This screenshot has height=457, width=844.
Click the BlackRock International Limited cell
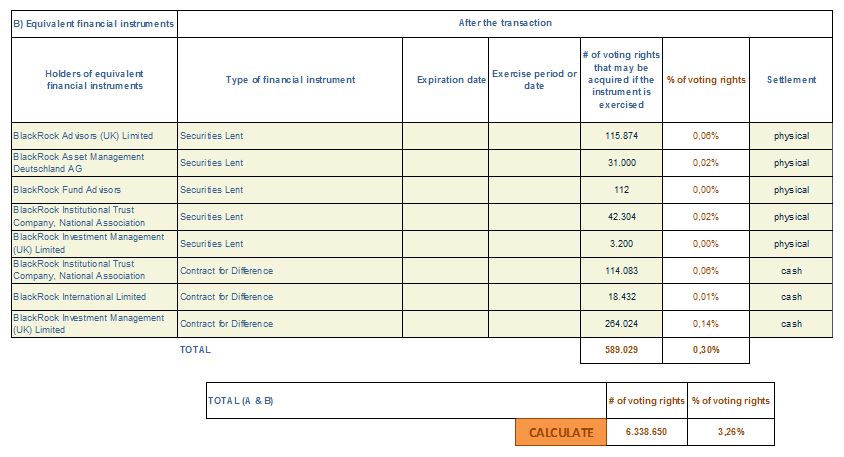point(95,297)
